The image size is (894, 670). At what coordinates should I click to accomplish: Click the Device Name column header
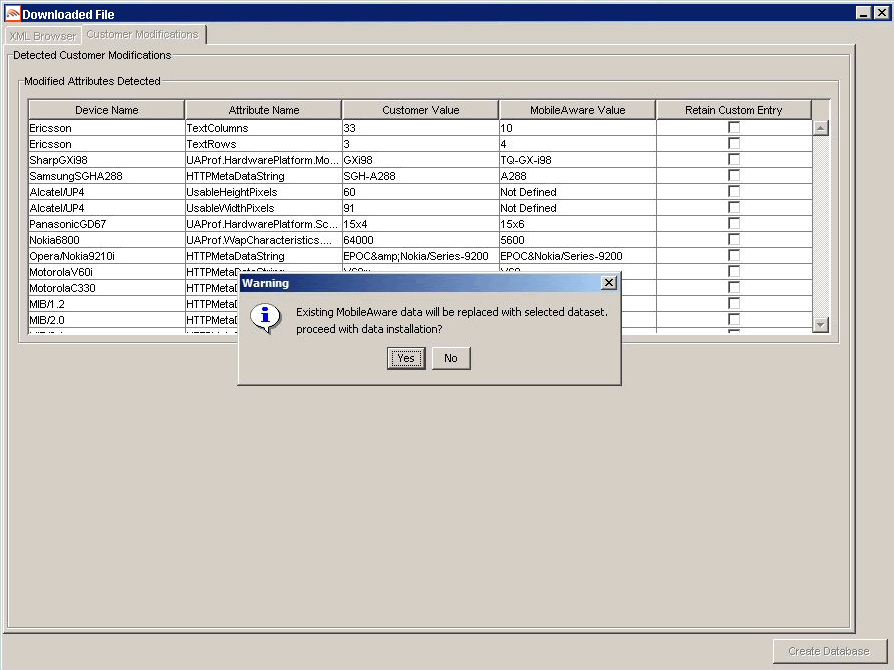pos(107,110)
